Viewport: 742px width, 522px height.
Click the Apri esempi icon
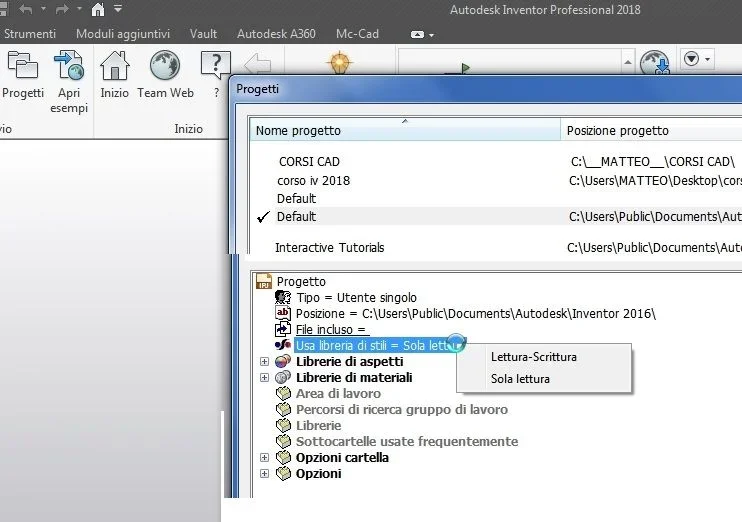(69, 65)
